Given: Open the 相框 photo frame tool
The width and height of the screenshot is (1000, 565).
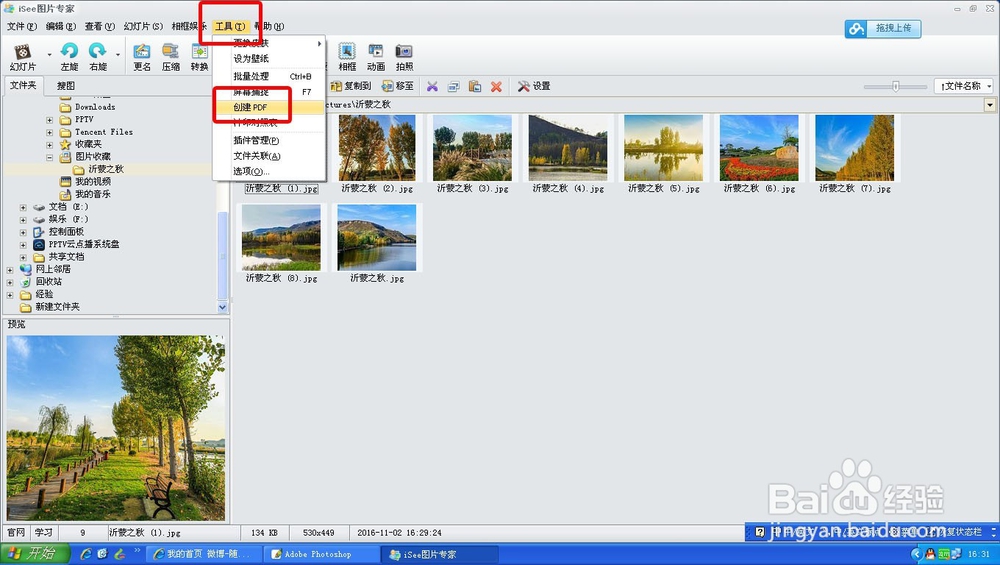Looking at the screenshot, I should 347,57.
